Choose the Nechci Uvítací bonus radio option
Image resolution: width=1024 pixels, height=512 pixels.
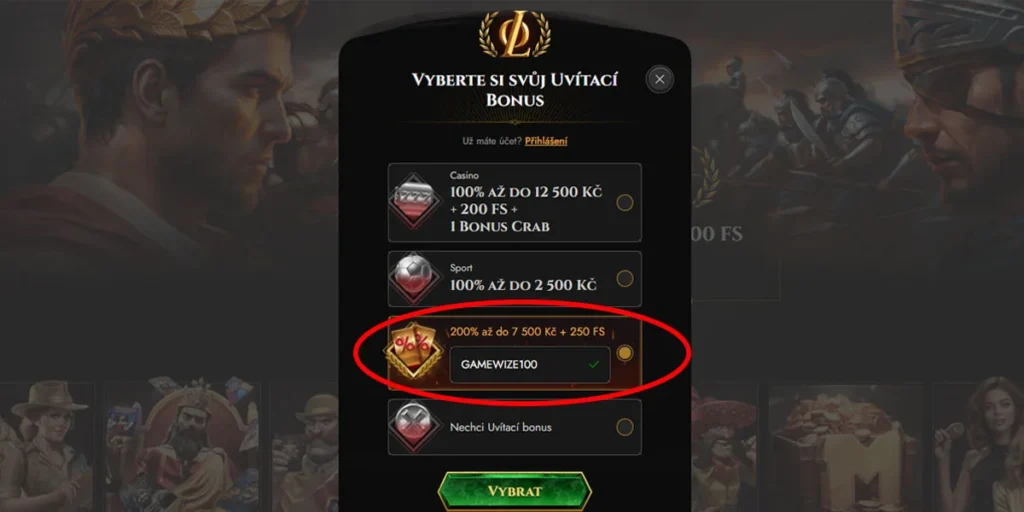pyautogui.click(x=625, y=427)
